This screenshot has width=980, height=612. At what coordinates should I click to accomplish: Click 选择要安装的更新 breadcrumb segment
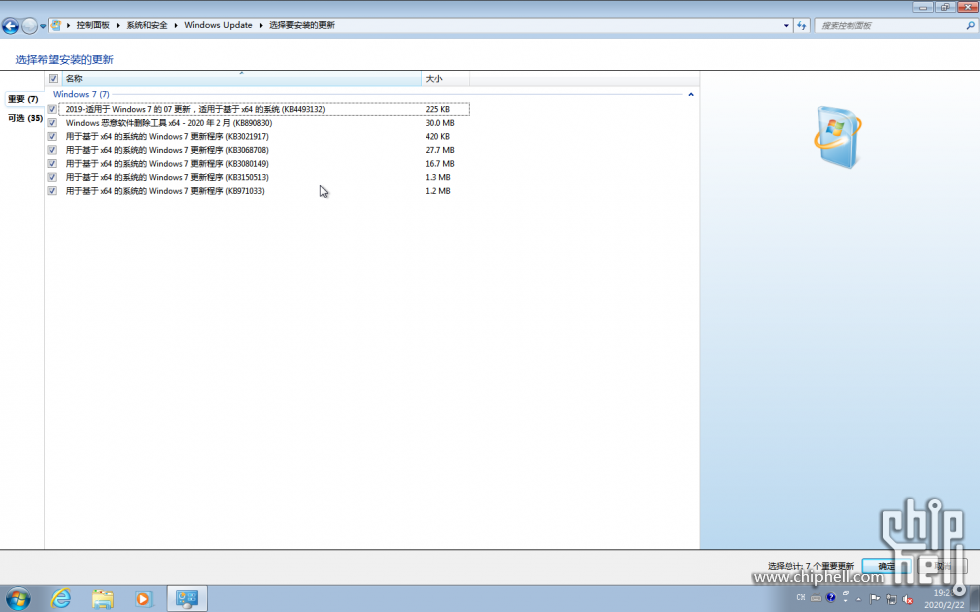[x=302, y=25]
